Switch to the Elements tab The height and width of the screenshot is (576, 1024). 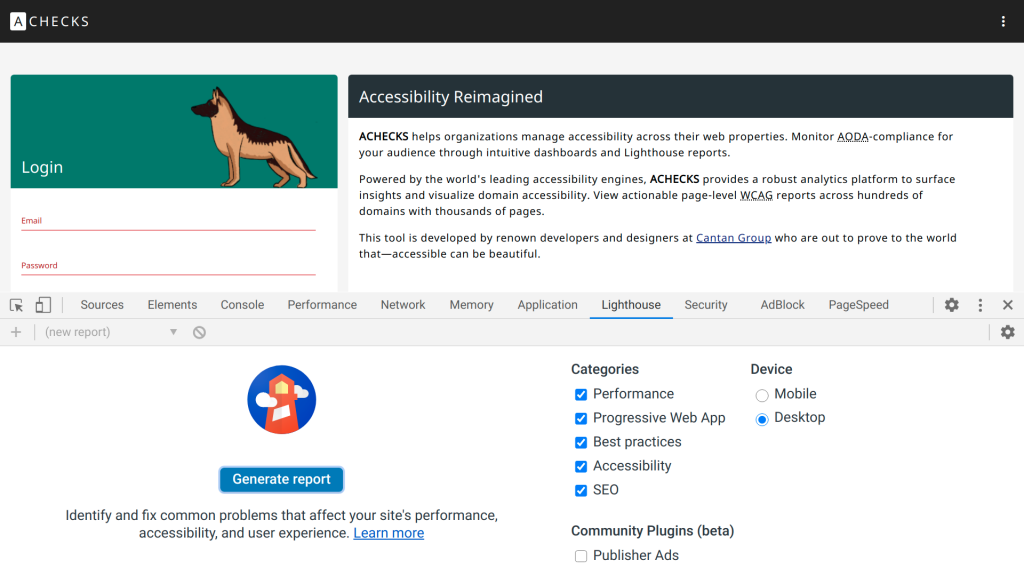pos(172,305)
